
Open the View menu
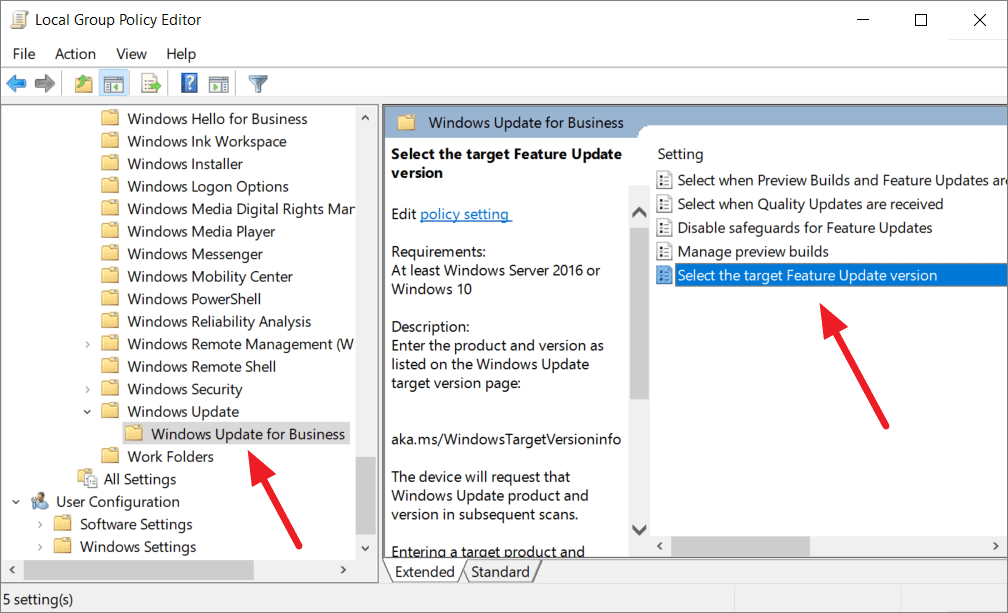click(x=131, y=54)
